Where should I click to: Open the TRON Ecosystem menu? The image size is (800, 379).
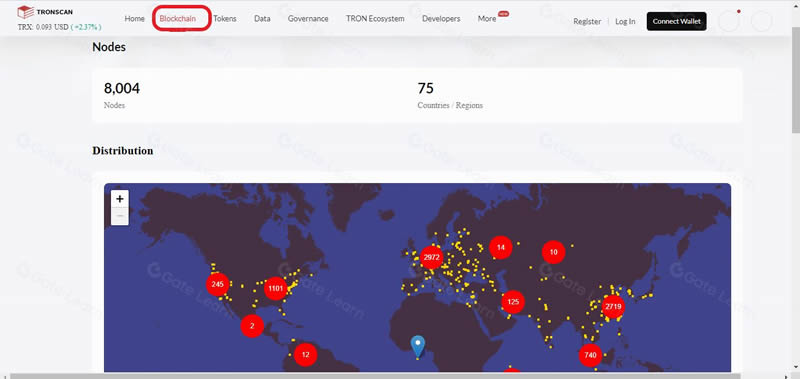[375, 19]
